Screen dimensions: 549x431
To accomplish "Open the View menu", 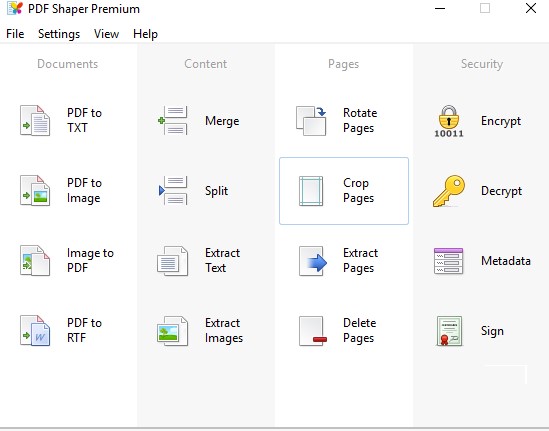I will tap(106, 34).
